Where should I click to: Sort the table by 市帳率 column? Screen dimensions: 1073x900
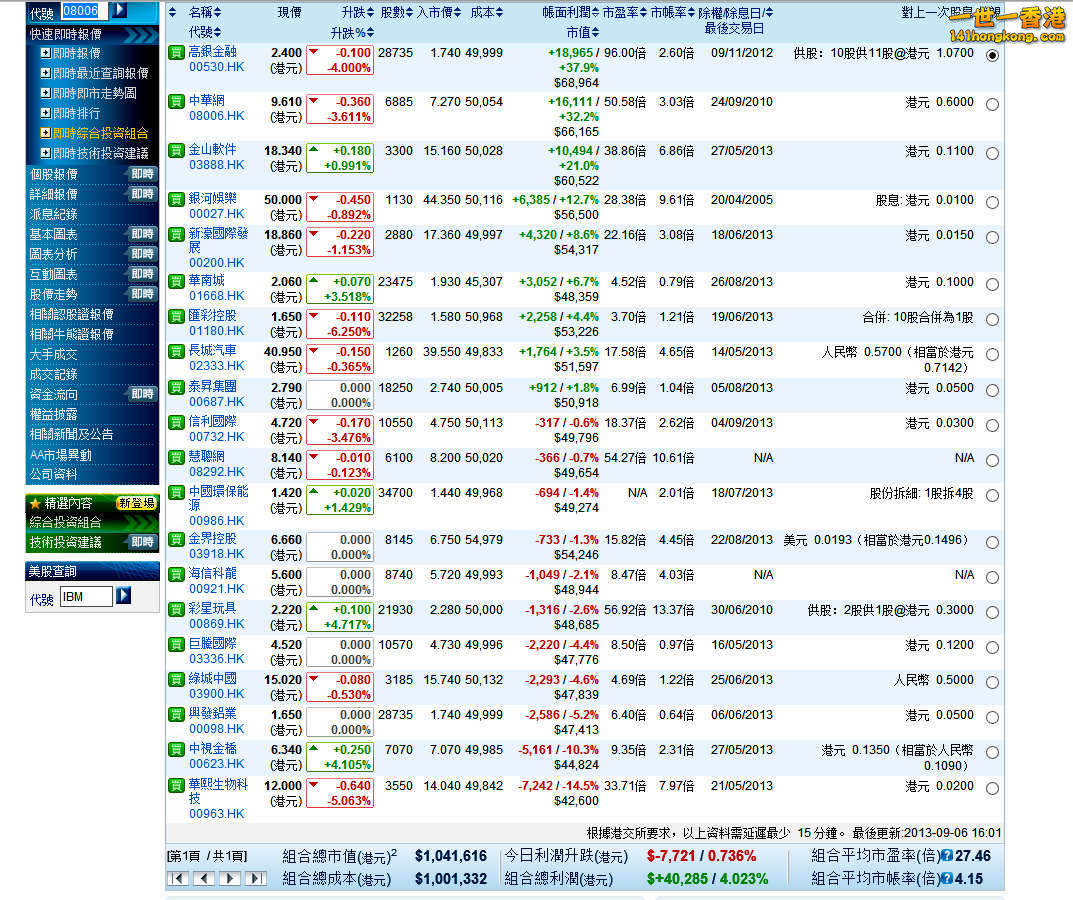pyautogui.click(x=673, y=12)
